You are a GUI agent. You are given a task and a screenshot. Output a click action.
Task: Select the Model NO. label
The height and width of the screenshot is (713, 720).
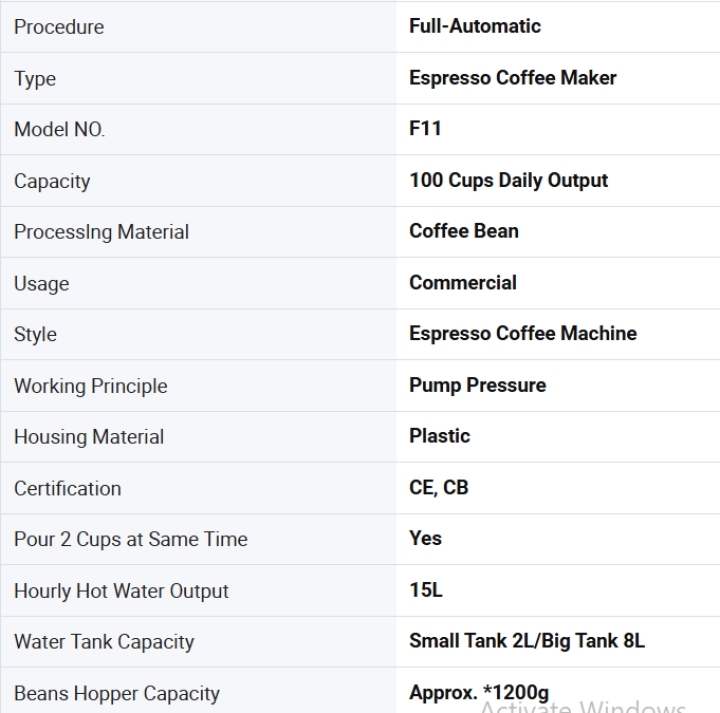pos(59,129)
